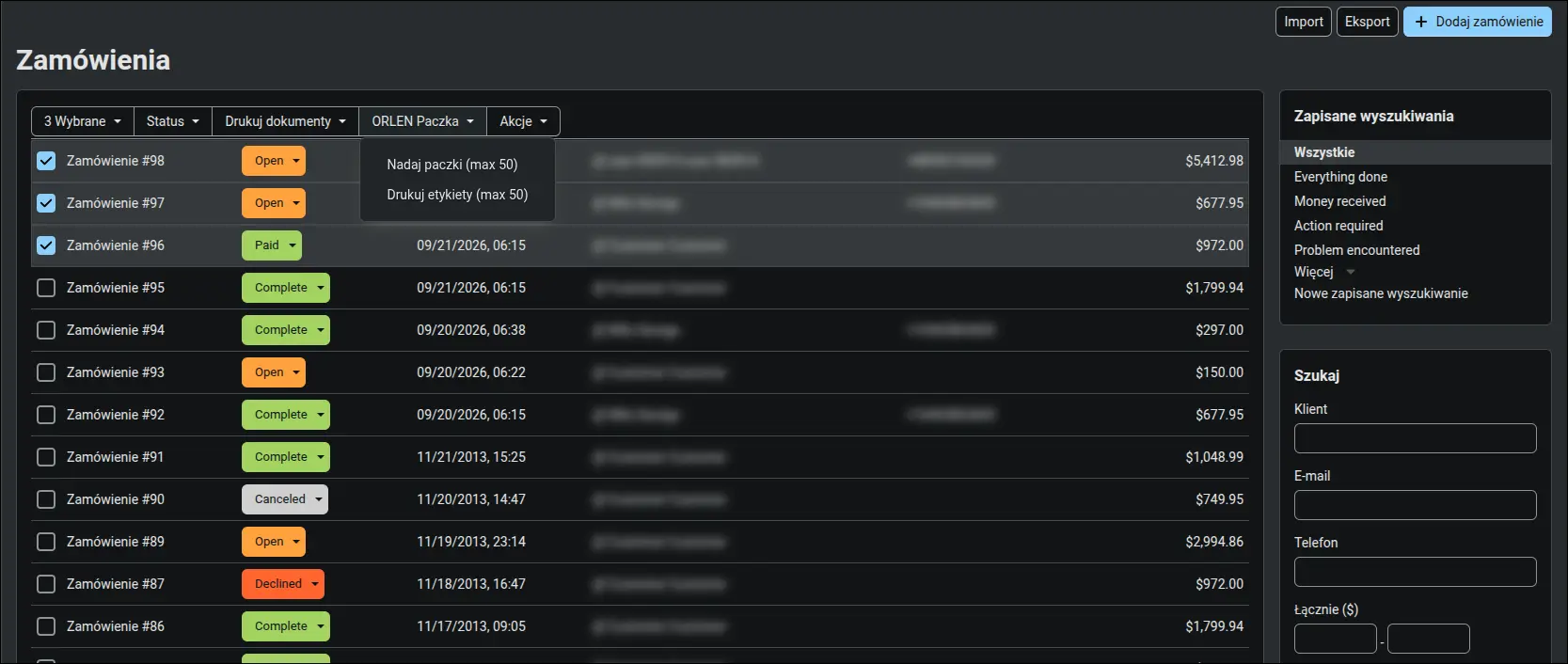Open the Paid status dropdown for #96
The width and height of the screenshot is (1568, 664).
click(272, 245)
